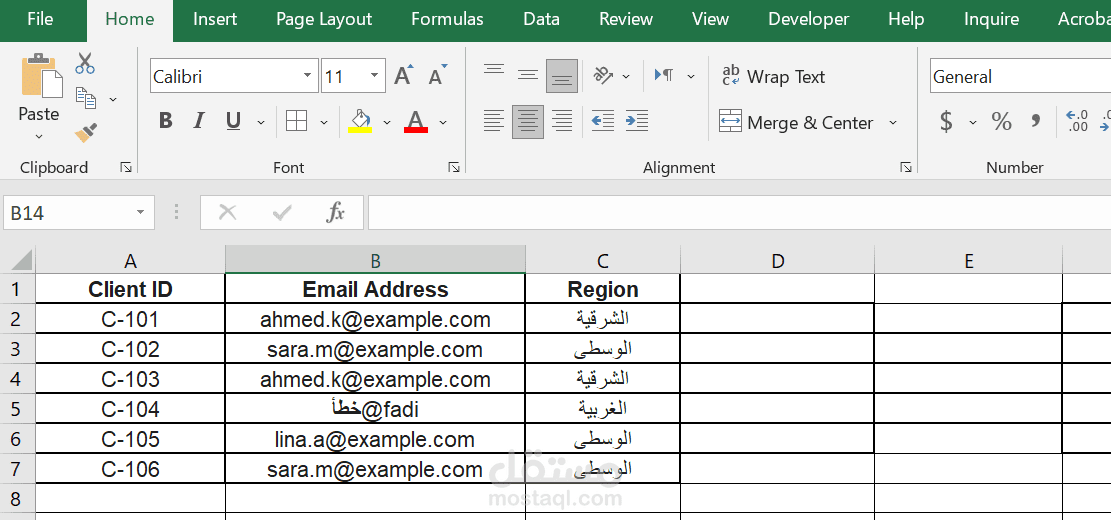Select cell containing C-104
Image resolution: width=1111 pixels, height=520 pixels.
pos(130,409)
